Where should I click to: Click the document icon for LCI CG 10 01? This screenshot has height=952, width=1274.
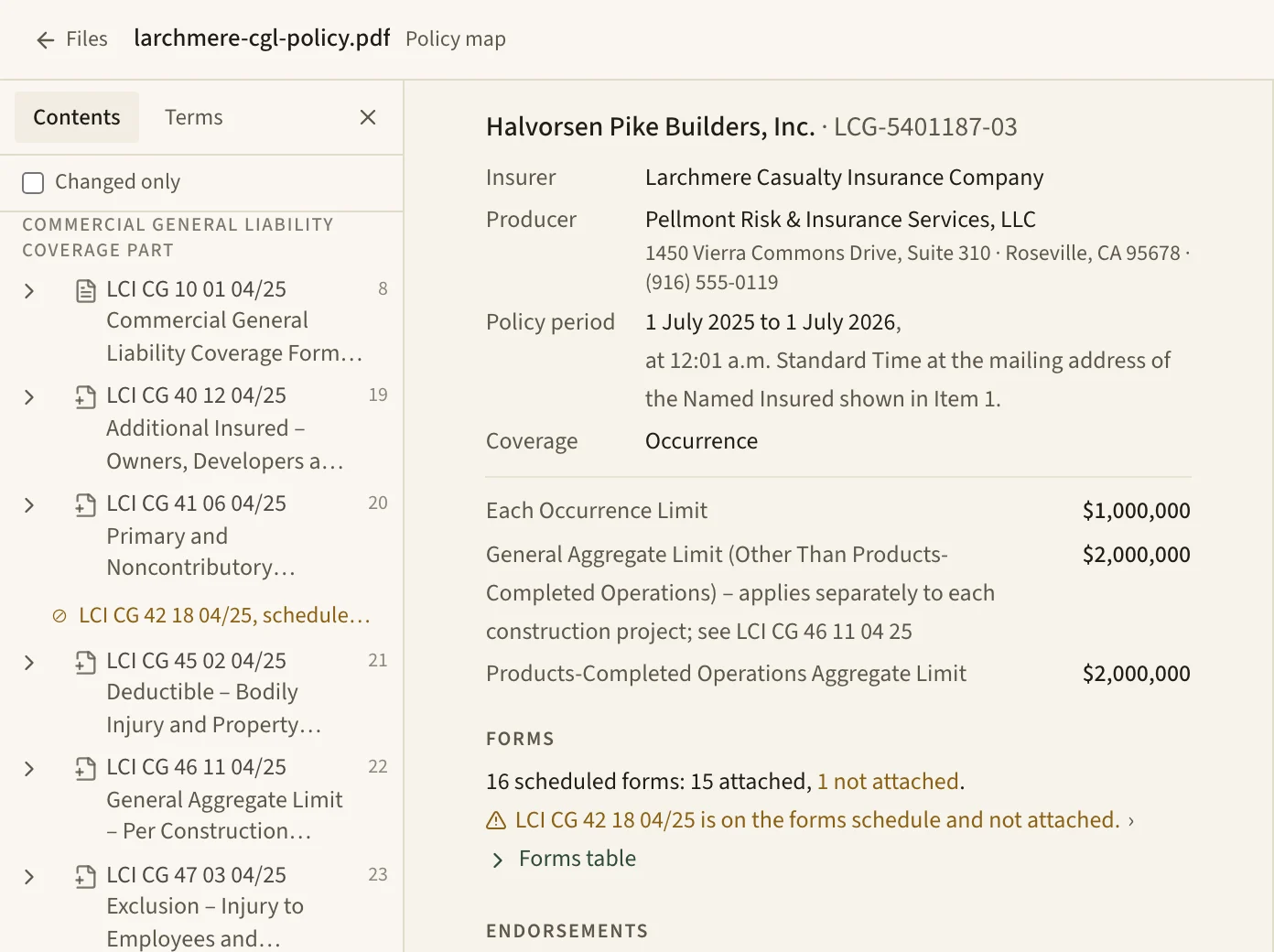(86, 291)
